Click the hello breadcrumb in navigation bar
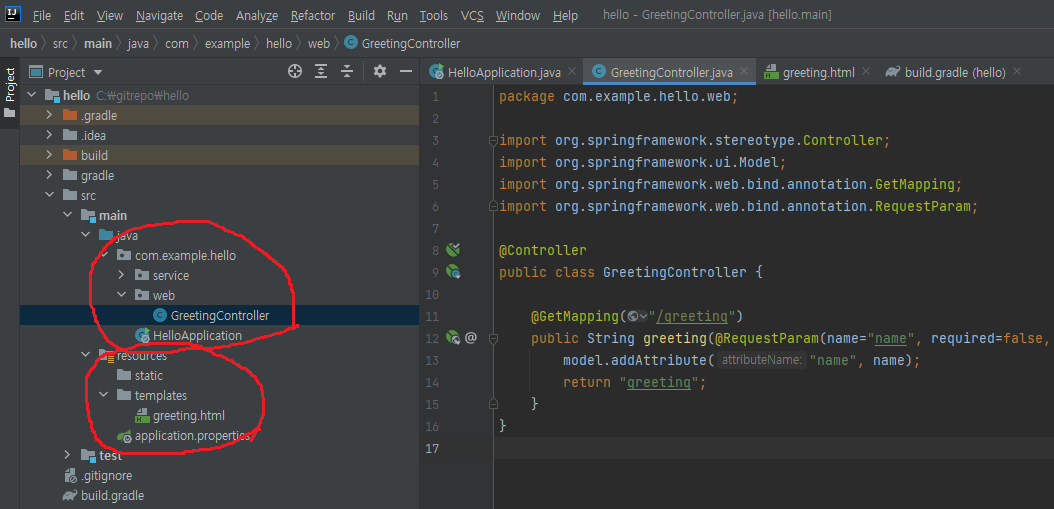The width and height of the screenshot is (1054, 509). (24, 44)
